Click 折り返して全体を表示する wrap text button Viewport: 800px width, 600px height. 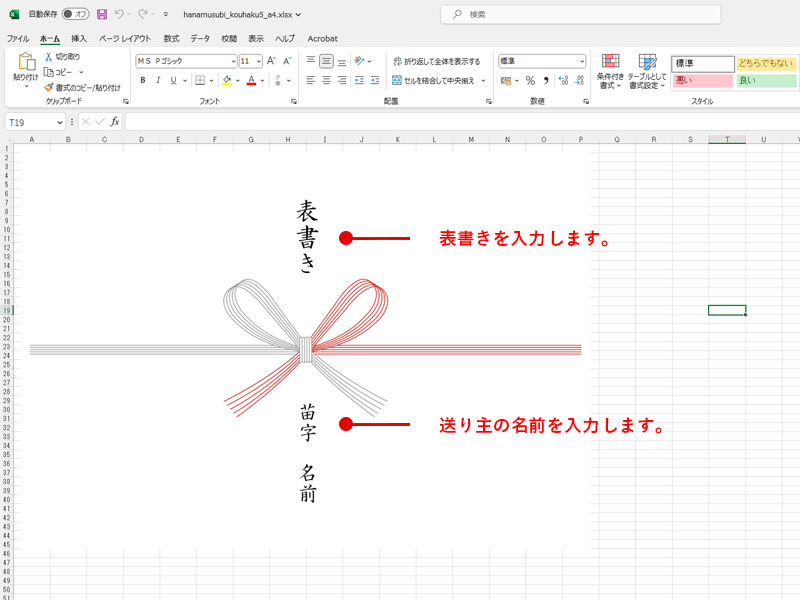(x=436, y=61)
